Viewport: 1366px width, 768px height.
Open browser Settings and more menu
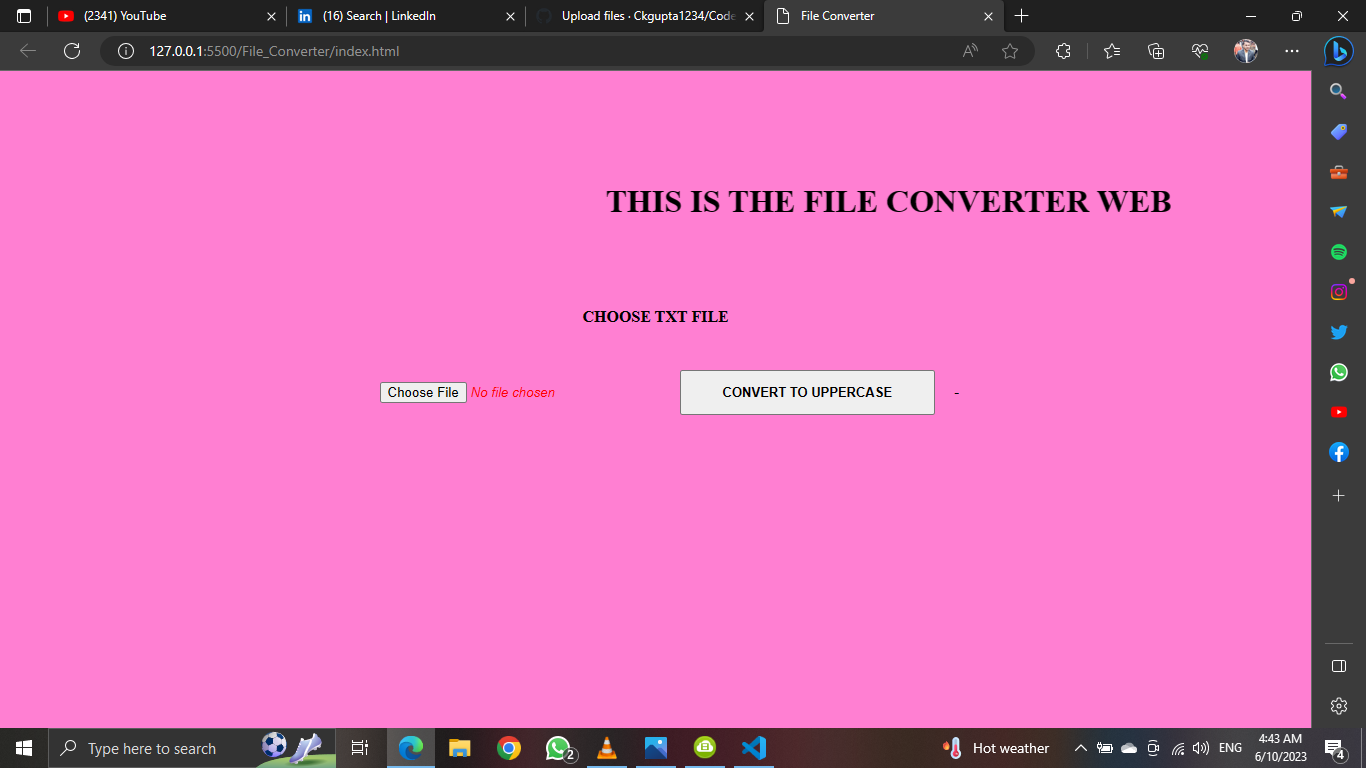click(x=1292, y=51)
